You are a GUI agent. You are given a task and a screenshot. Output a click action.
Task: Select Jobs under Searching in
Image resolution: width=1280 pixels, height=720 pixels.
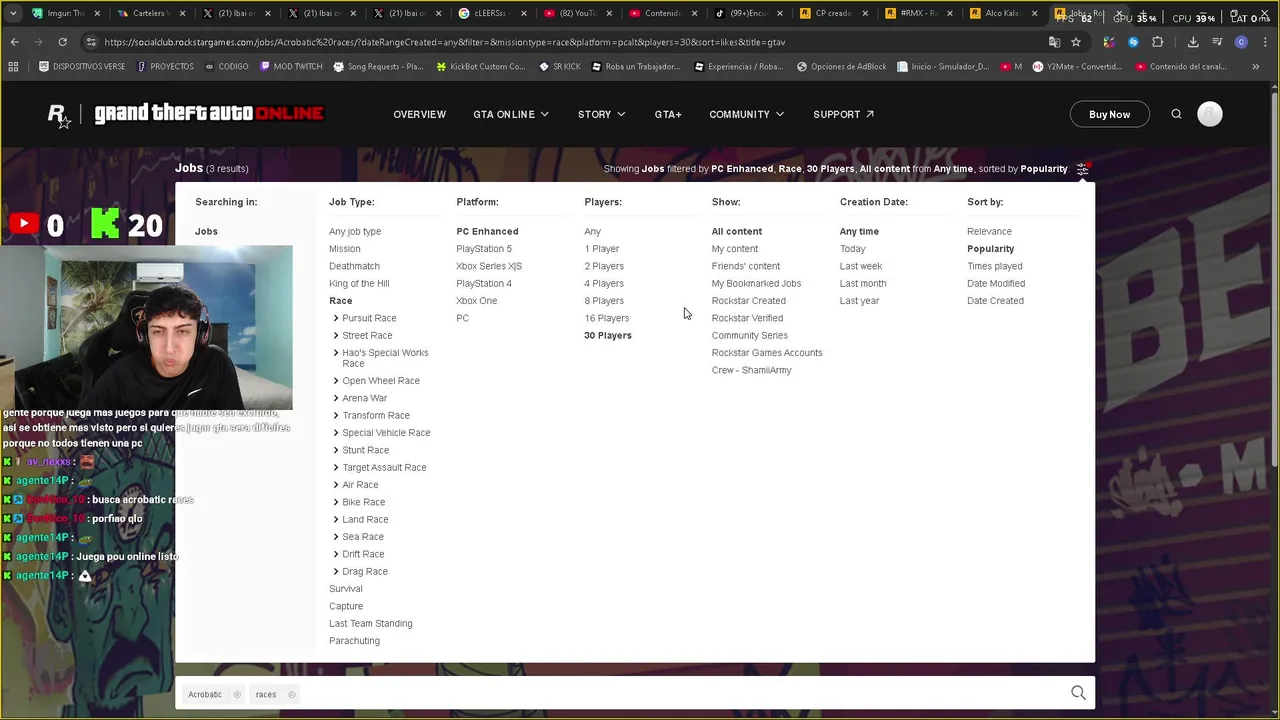[x=206, y=231]
